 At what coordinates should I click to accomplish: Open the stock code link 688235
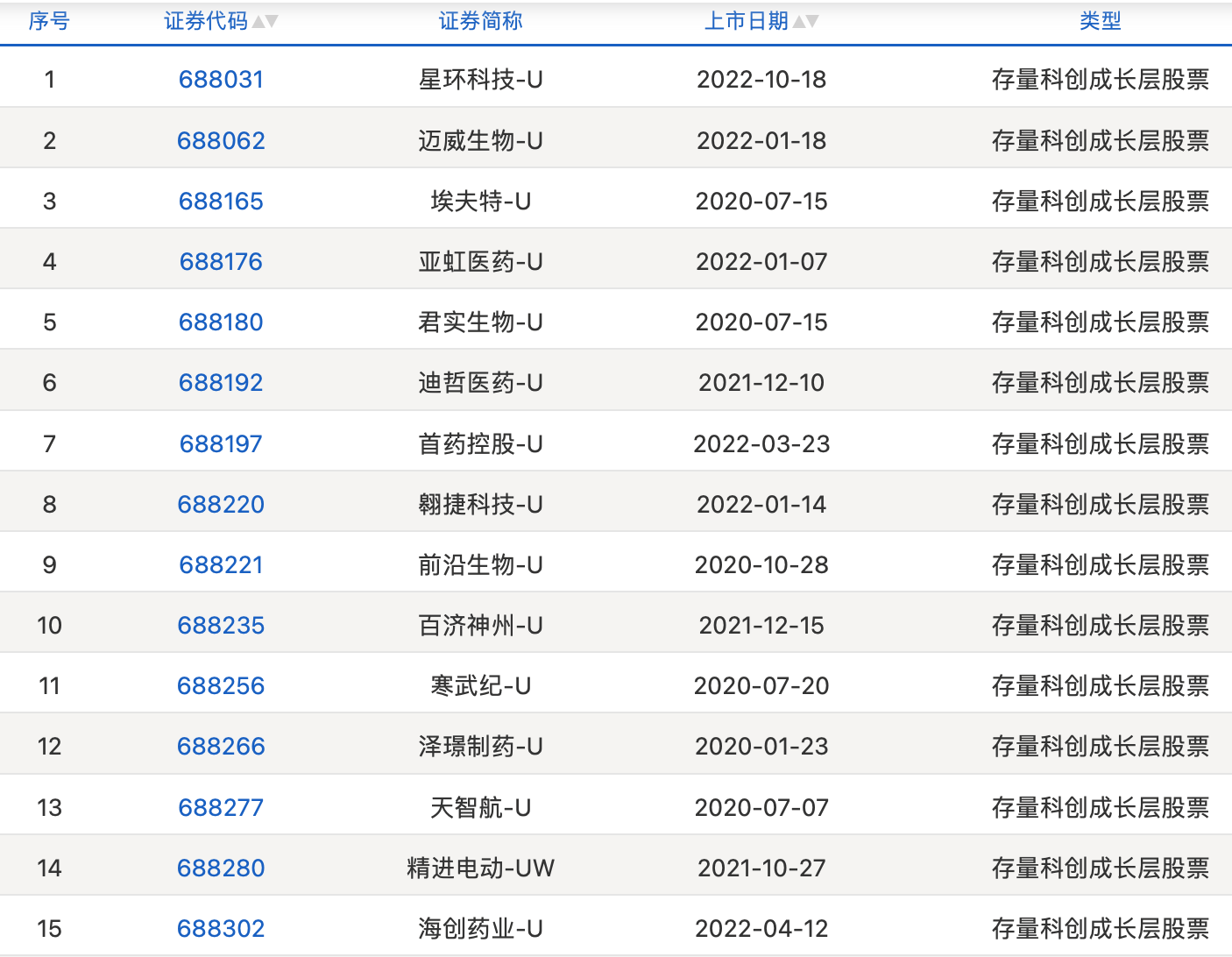(x=221, y=625)
